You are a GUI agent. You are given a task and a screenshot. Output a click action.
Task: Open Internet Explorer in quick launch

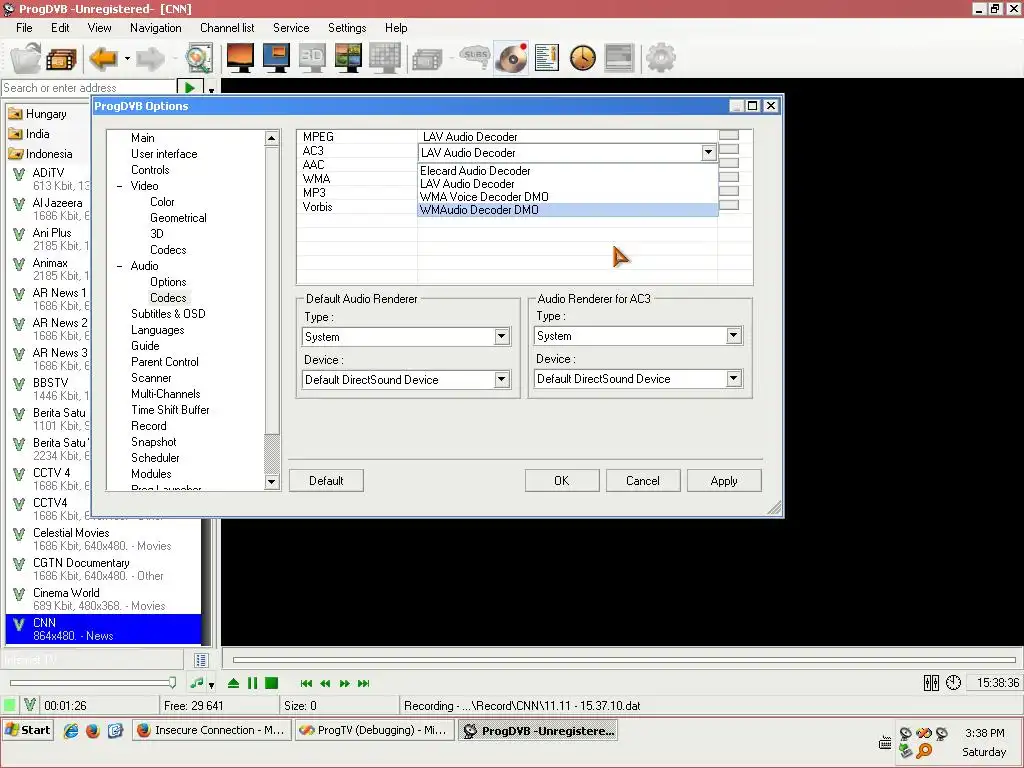pos(71,731)
